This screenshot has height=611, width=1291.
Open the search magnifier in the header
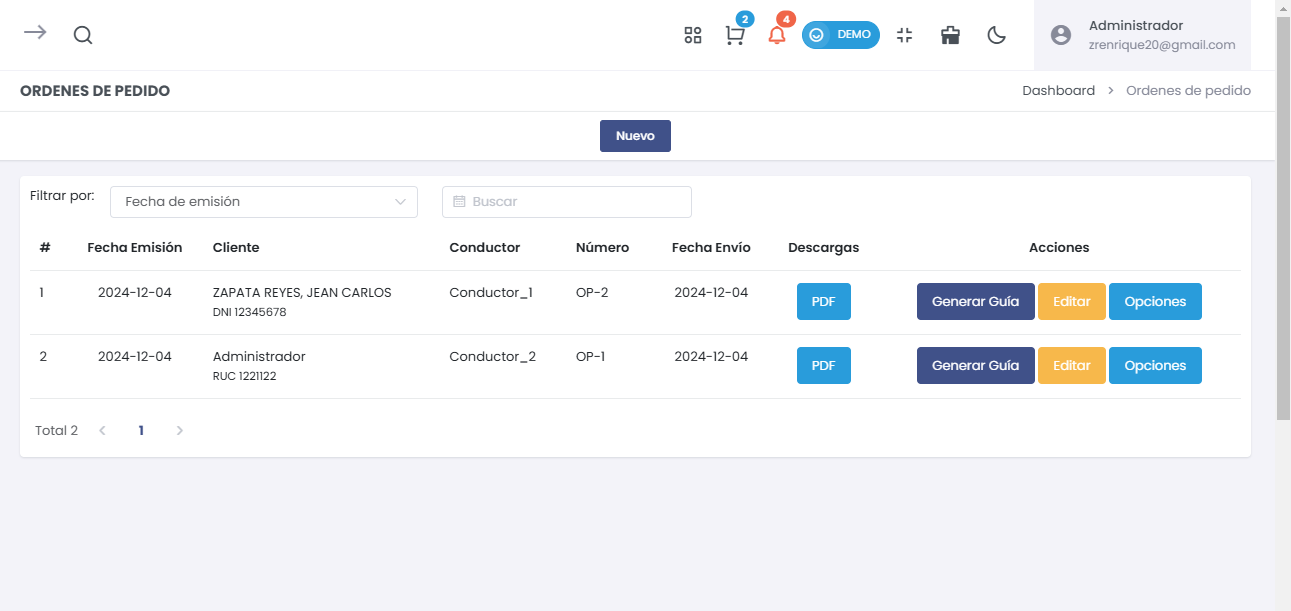click(x=83, y=35)
